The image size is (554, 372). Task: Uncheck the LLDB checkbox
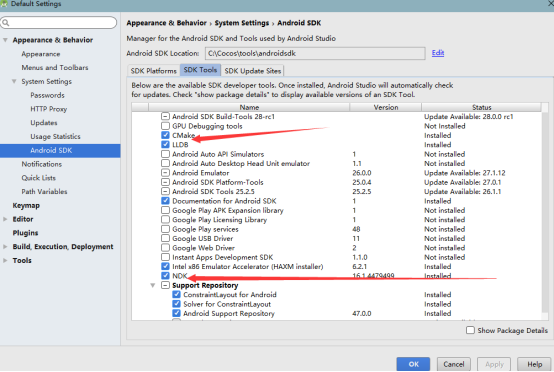click(165, 144)
